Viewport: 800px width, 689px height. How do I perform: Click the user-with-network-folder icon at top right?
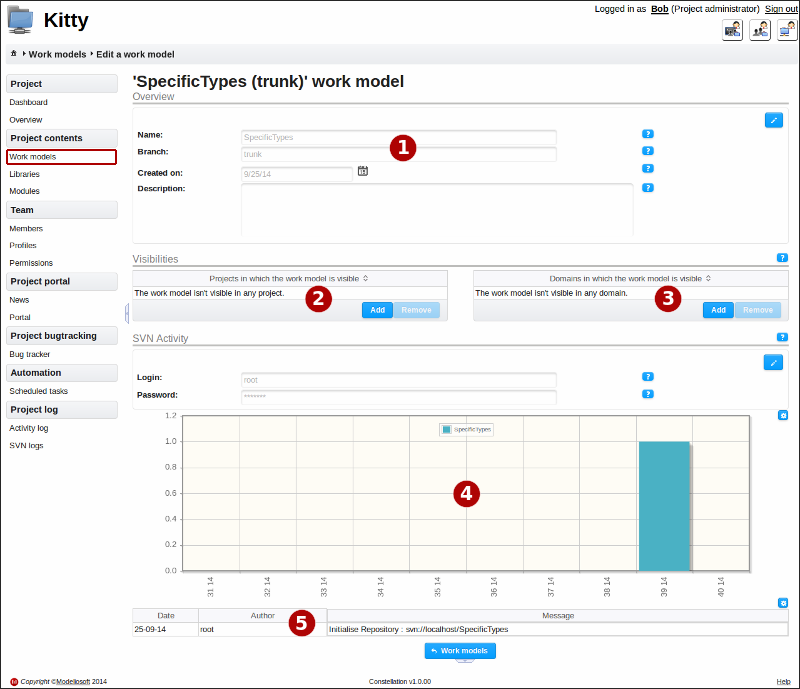[787, 30]
